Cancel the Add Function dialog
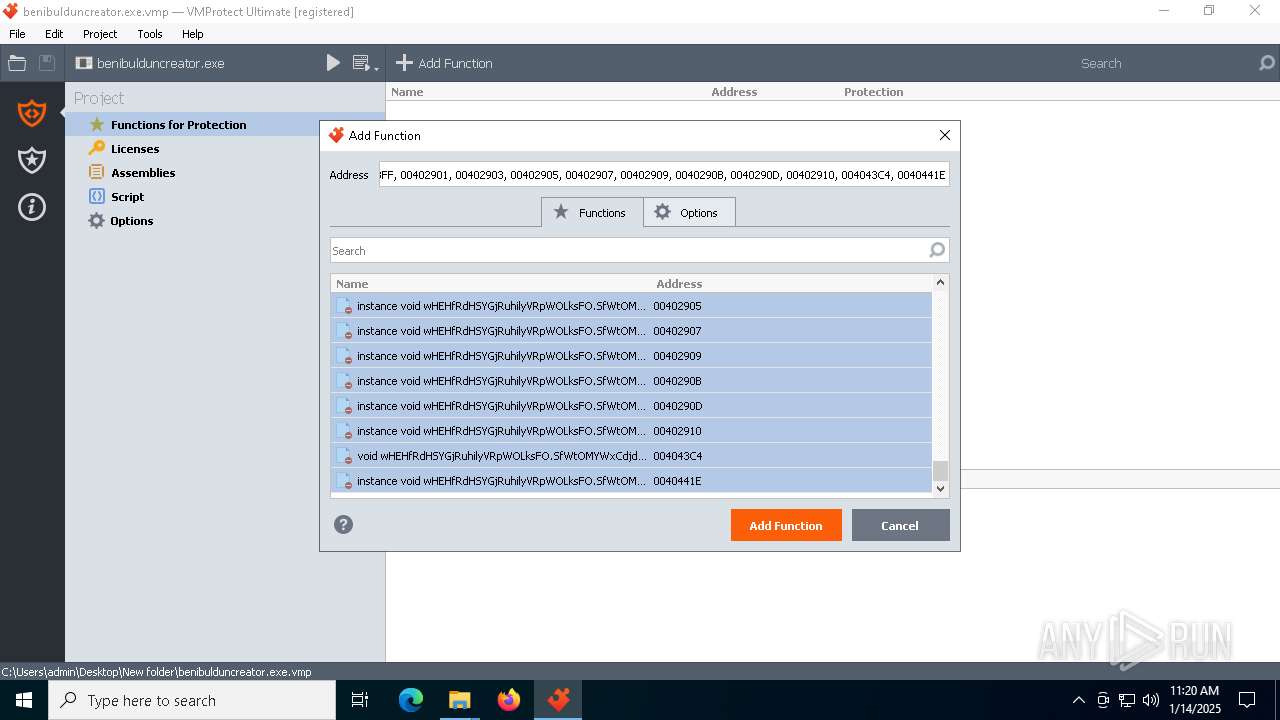This screenshot has width=1280, height=720. [900, 525]
